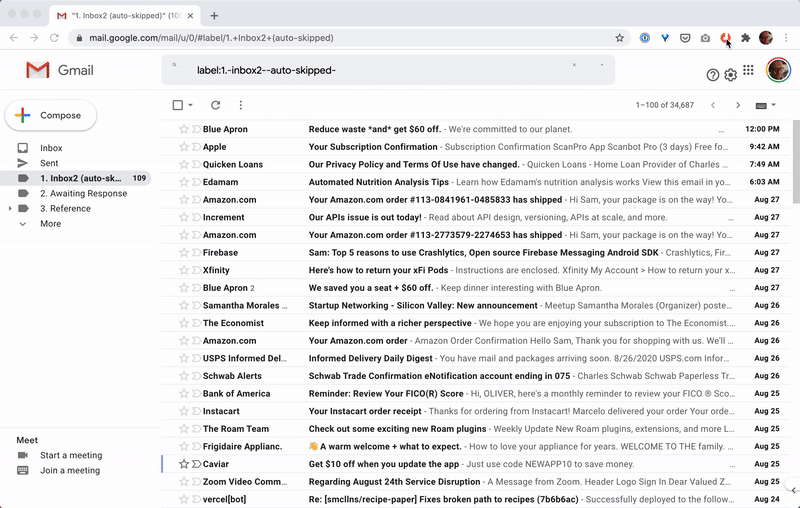Bookmark this page with the star icon

pyautogui.click(x=619, y=38)
